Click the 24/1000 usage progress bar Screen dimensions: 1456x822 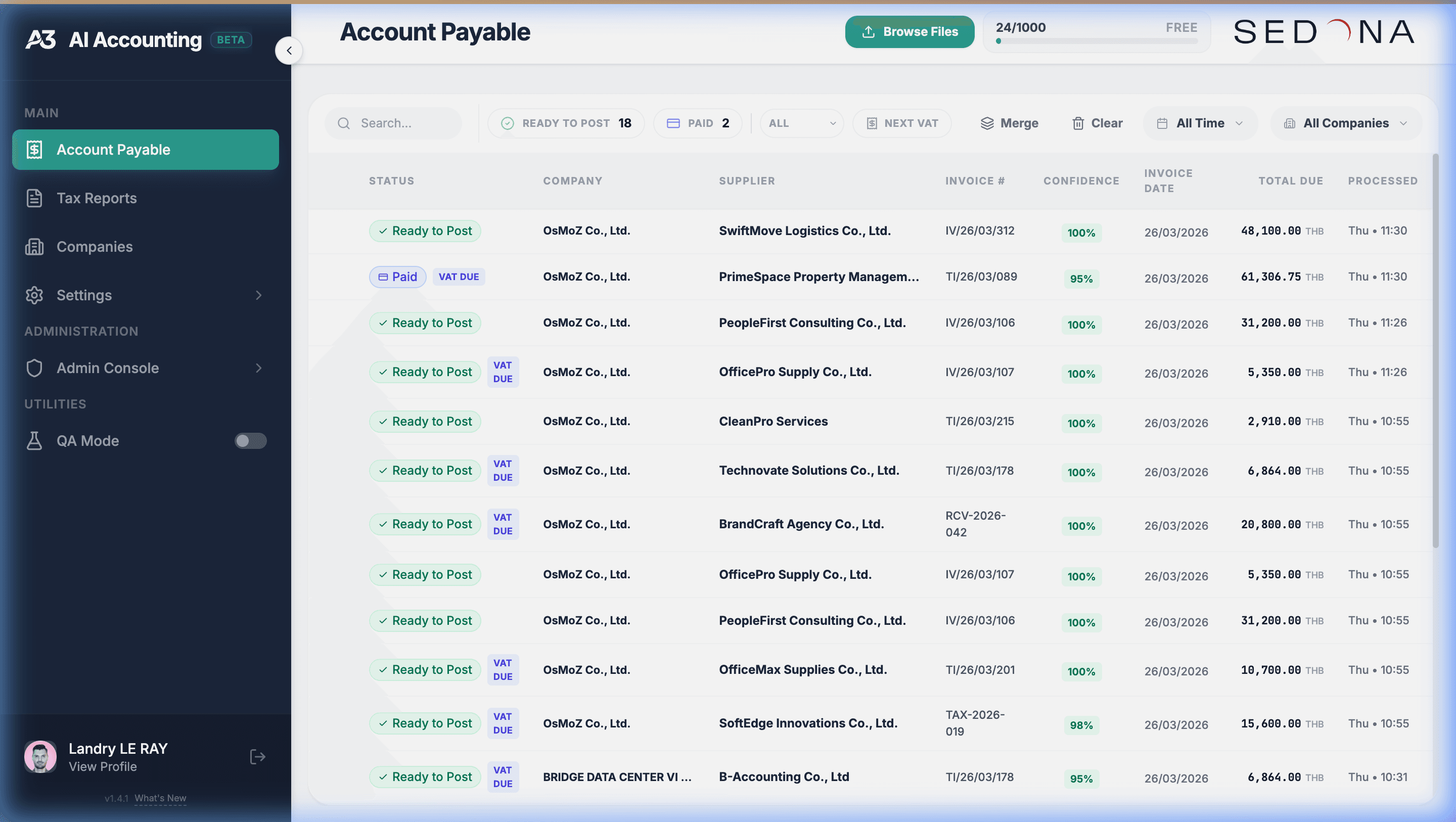[1096, 40]
